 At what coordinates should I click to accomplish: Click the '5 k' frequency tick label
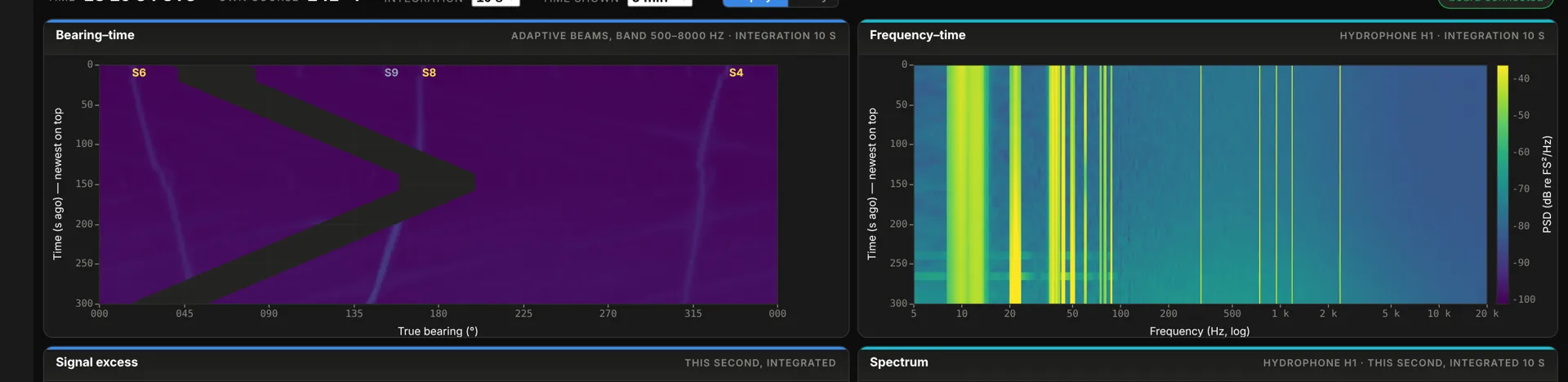(1391, 313)
